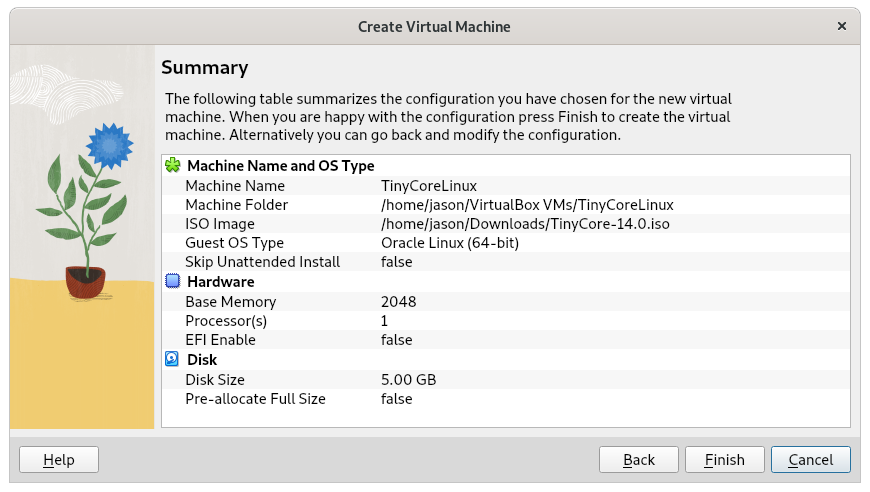Select the Guest OS Type row label

(x=234, y=242)
